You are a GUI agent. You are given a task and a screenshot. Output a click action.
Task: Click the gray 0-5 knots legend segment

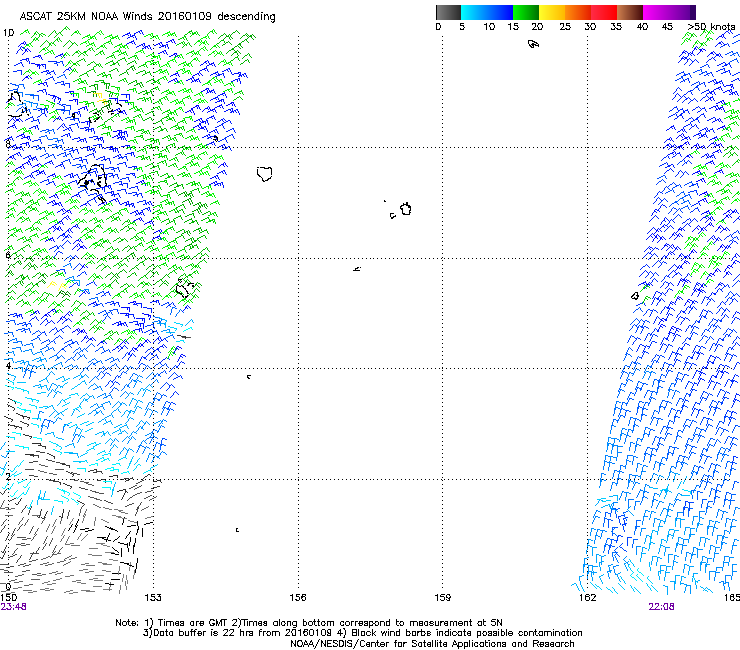pyautogui.click(x=448, y=12)
